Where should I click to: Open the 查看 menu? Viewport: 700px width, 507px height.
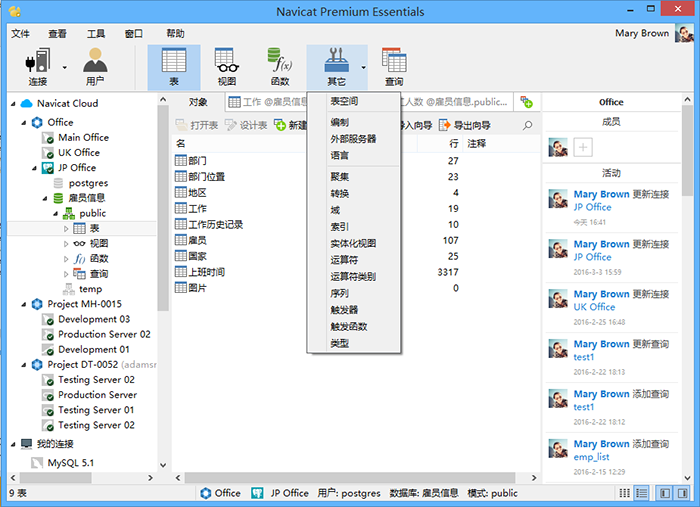point(58,33)
